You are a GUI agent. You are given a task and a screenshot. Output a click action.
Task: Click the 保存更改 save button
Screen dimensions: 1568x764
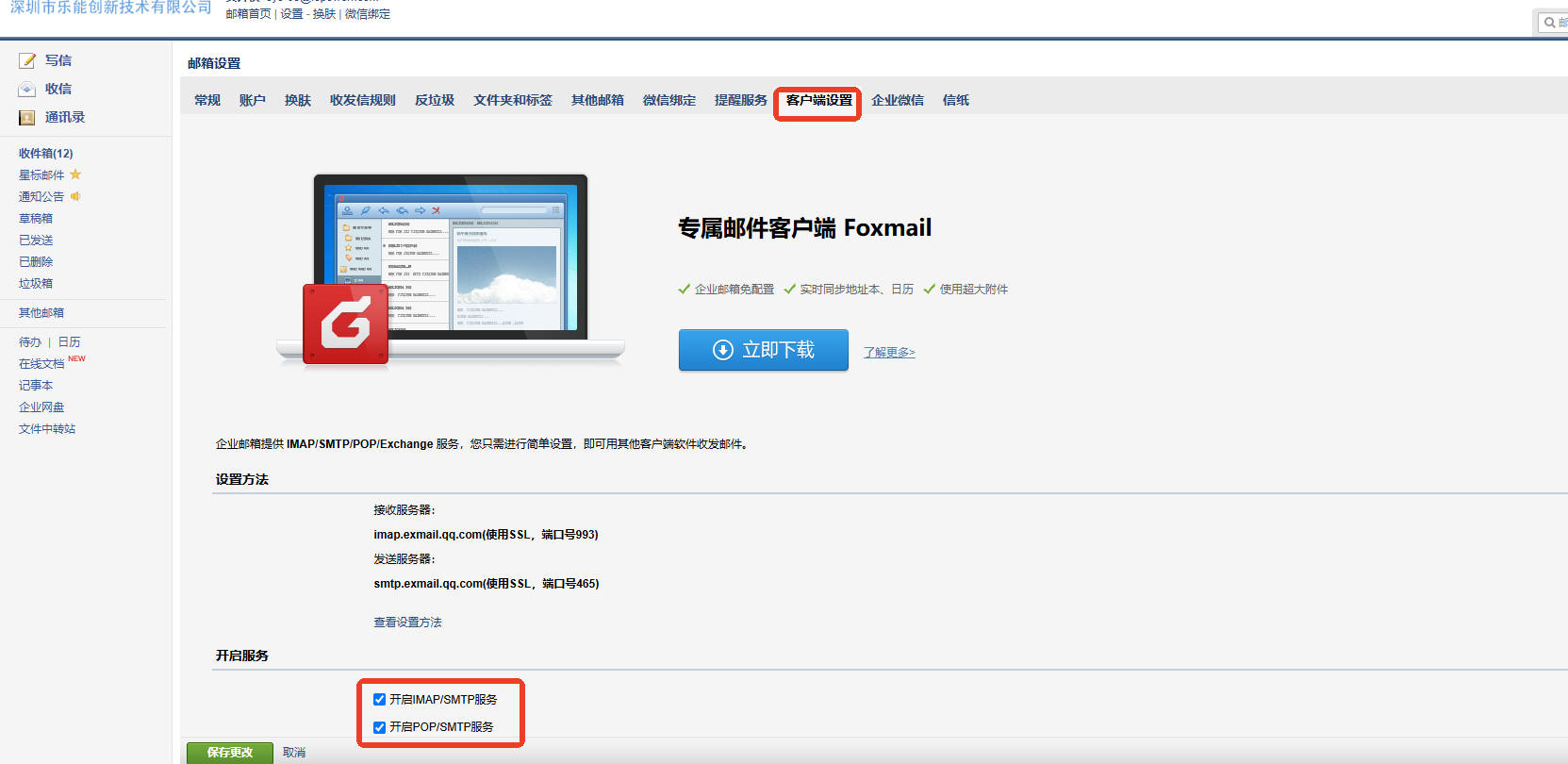(x=230, y=753)
